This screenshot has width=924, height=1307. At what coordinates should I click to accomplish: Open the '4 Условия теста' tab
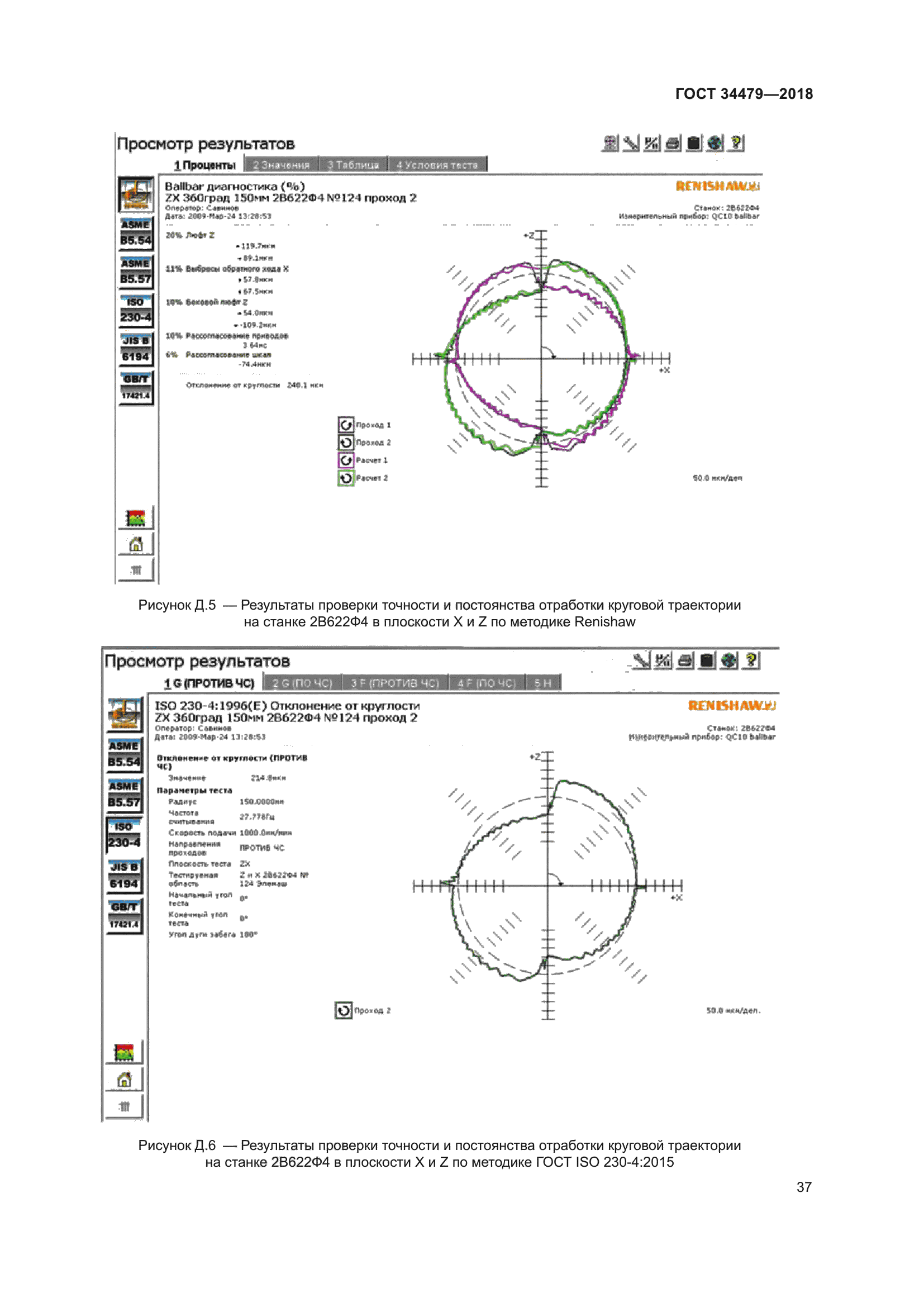point(437,165)
